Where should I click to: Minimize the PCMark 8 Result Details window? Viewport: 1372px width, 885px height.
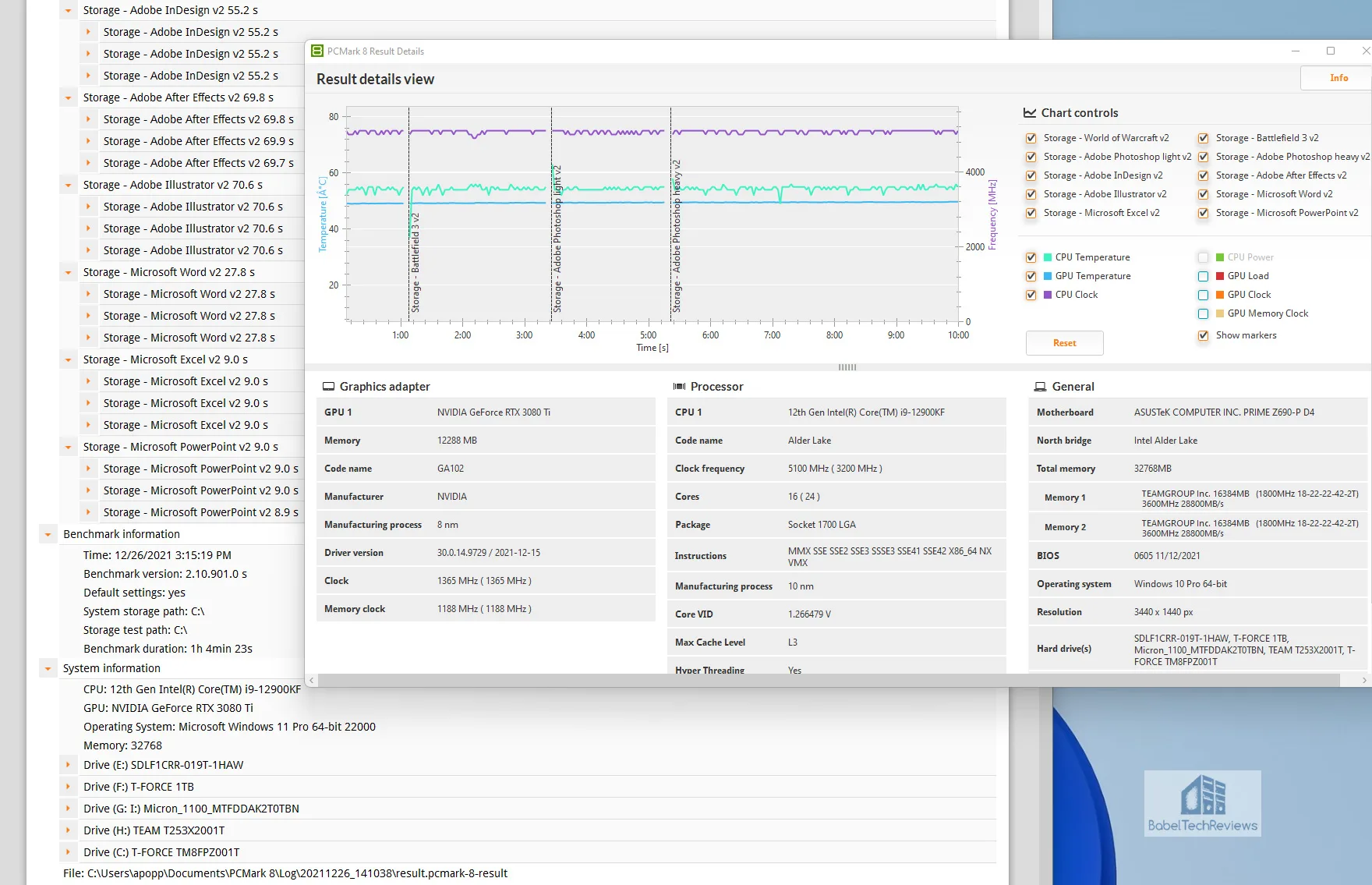1296,51
